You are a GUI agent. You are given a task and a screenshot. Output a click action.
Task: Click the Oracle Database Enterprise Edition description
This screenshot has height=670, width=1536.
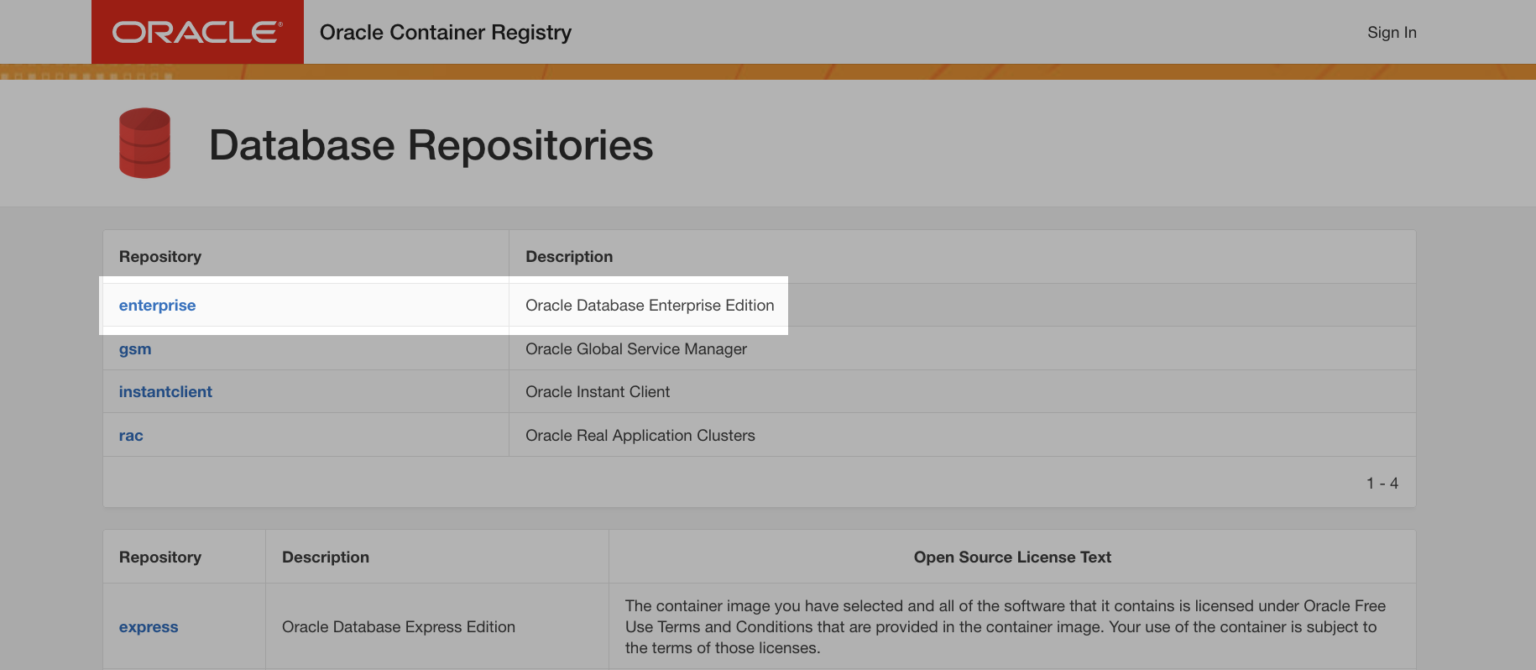[650, 305]
